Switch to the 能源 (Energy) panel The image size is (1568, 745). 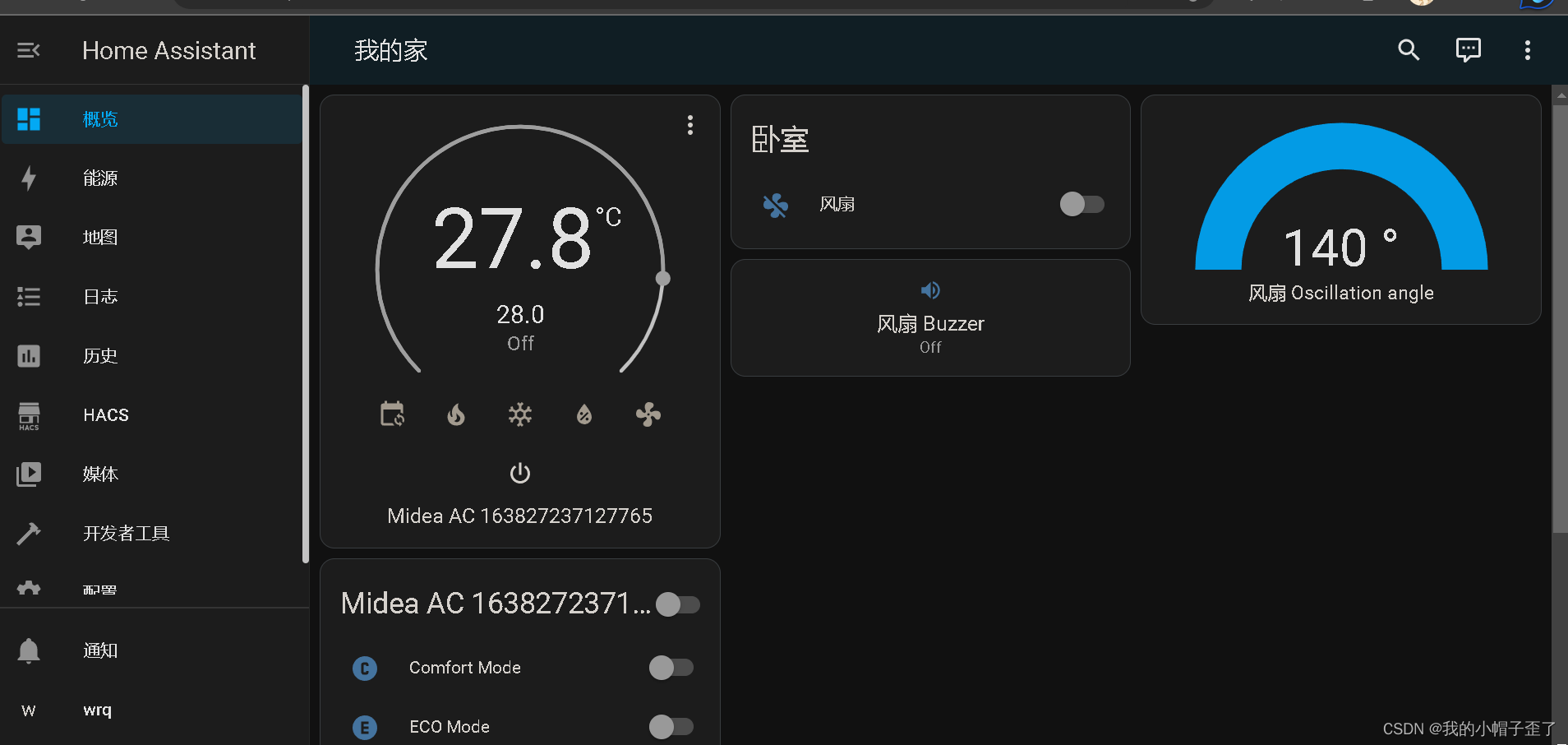pos(99,178)
